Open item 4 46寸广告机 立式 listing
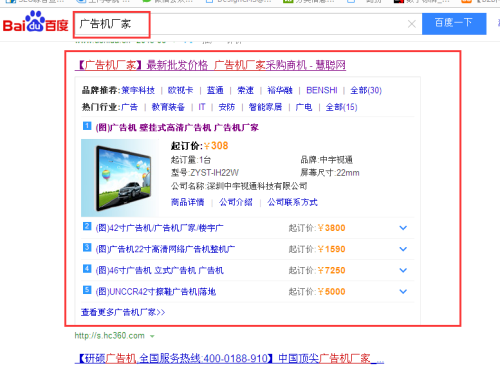Image resolution: width=500 pixels, height=368 pixels. tap(159, 270)
